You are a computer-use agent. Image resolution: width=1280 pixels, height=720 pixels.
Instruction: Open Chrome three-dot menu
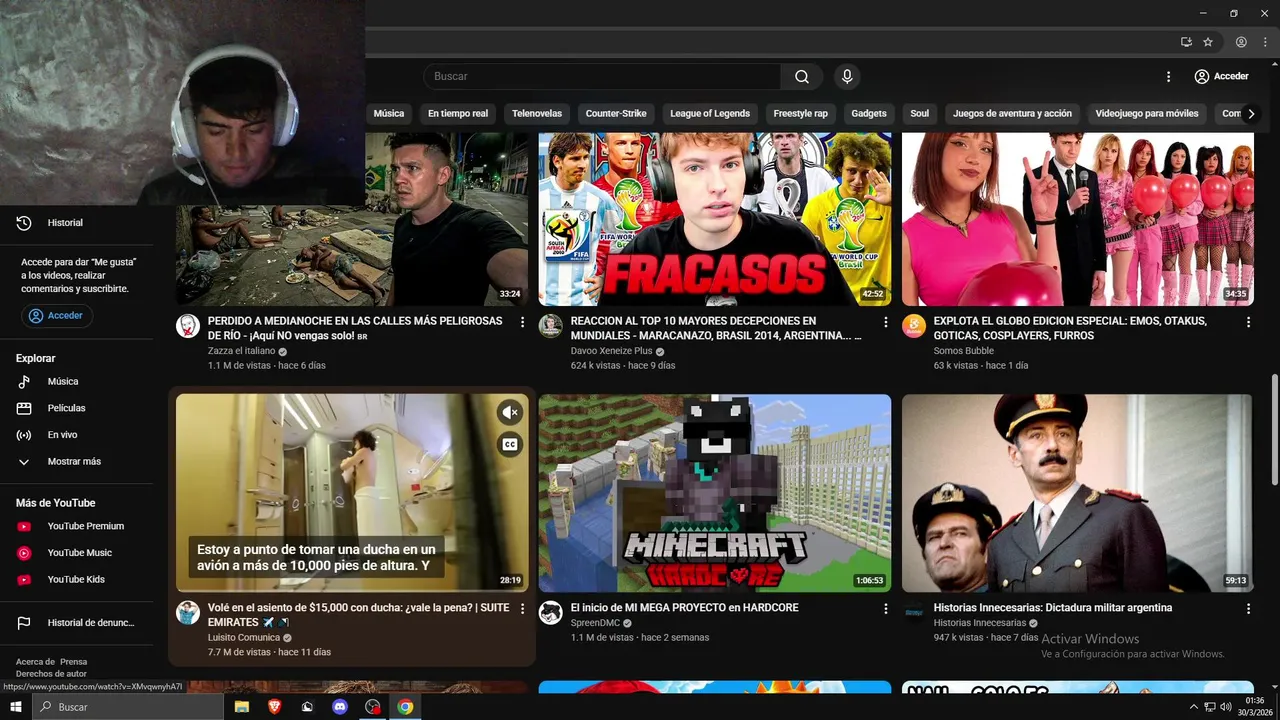[1264, 42]
